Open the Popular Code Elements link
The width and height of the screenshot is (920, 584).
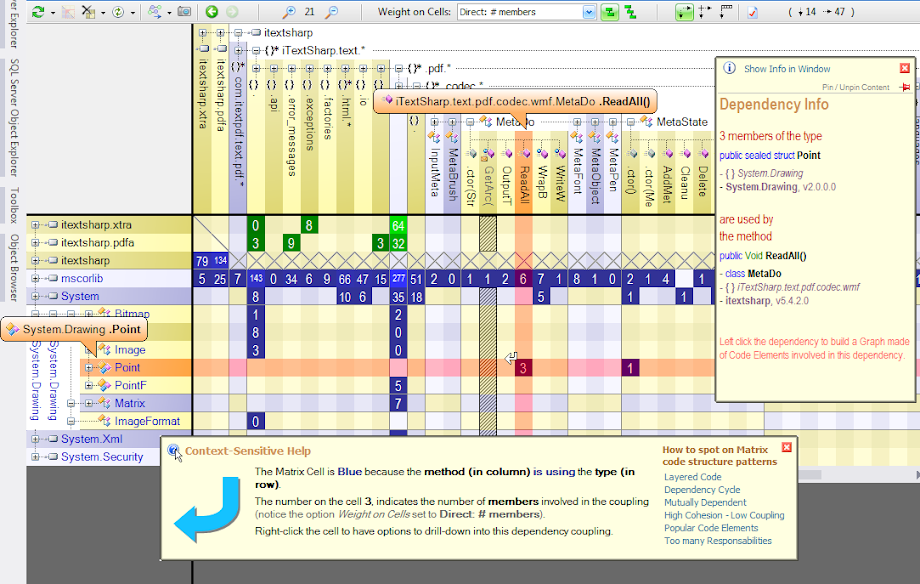coord(711,528)
